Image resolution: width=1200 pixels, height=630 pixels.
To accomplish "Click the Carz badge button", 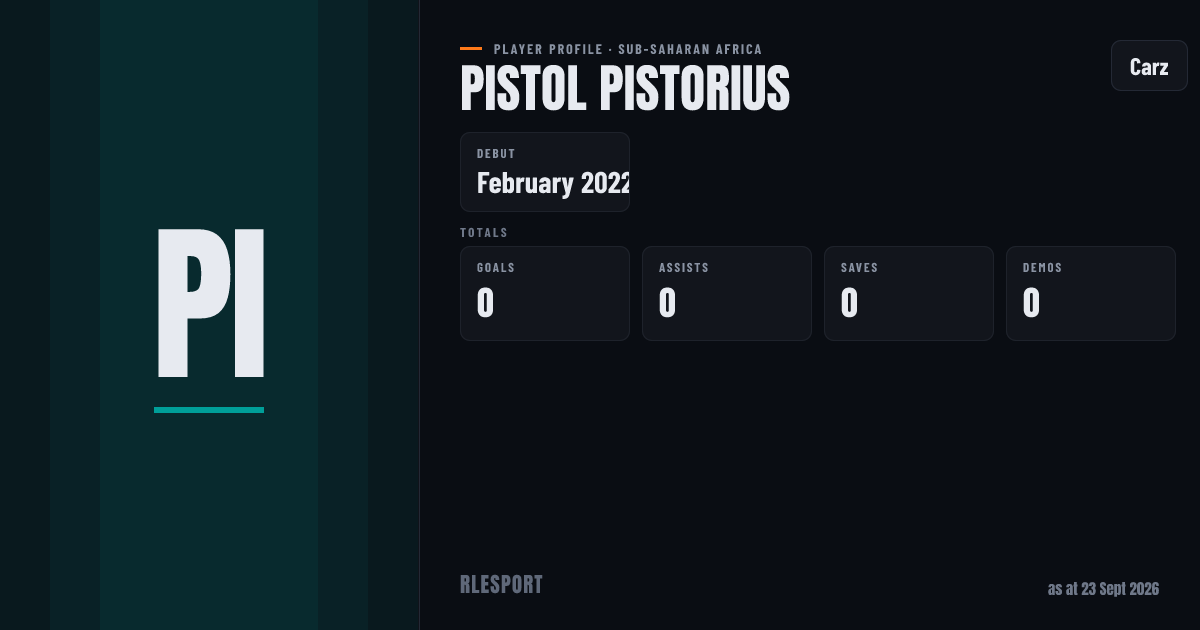I will coord(1149,67).
